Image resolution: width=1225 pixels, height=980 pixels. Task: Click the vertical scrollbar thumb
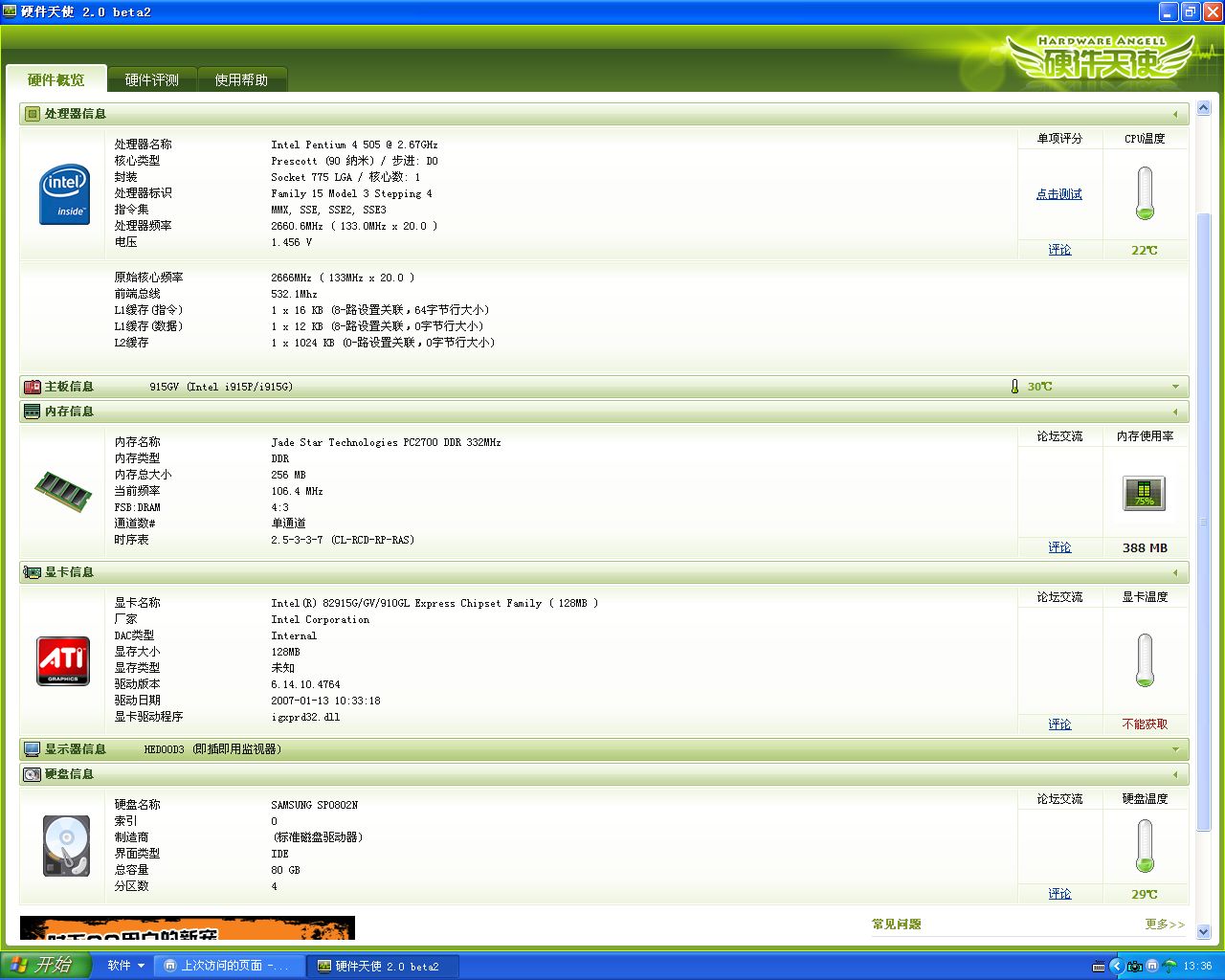coord(1205,522)
